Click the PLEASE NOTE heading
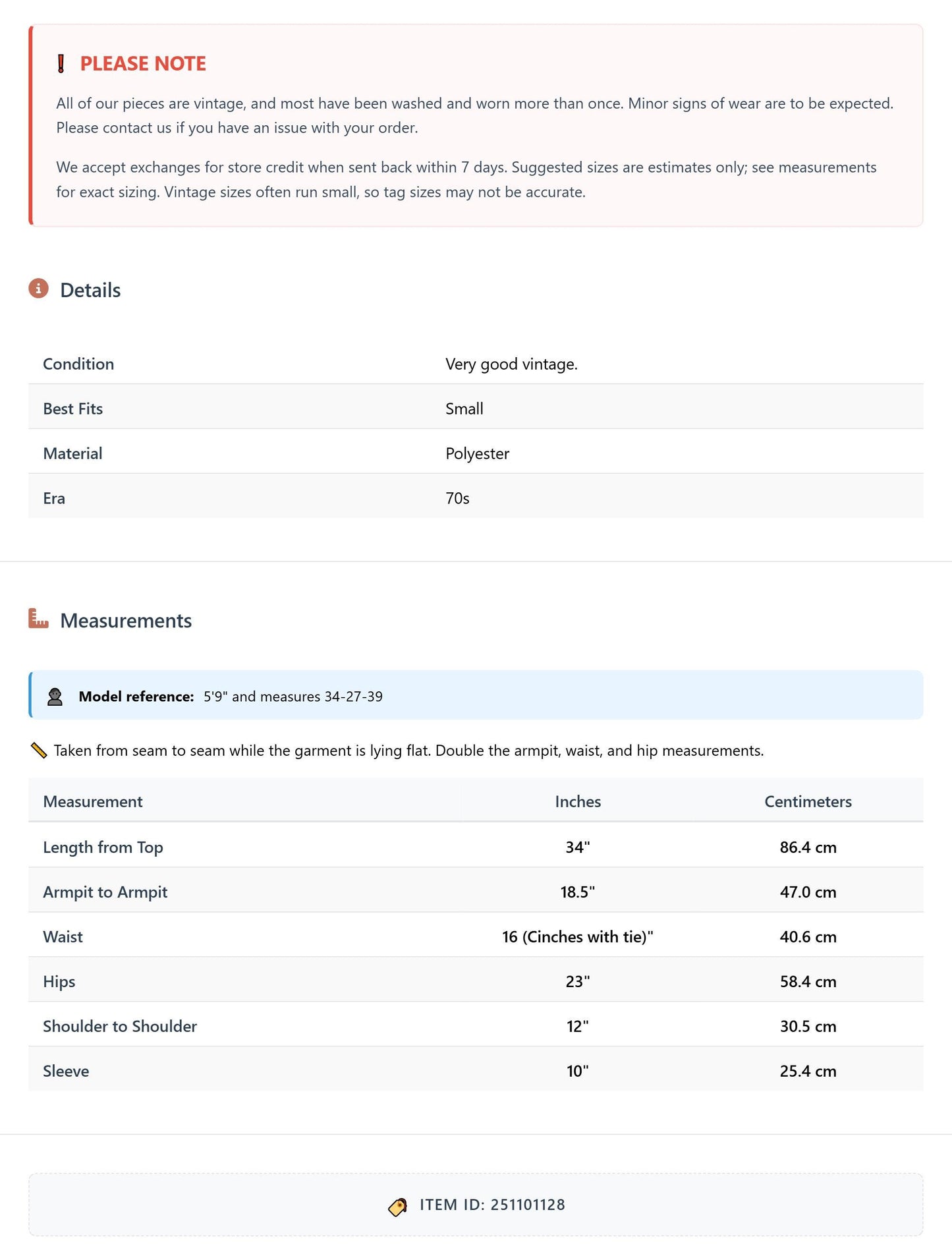The image size is (952, 1260). coord(143,63)
